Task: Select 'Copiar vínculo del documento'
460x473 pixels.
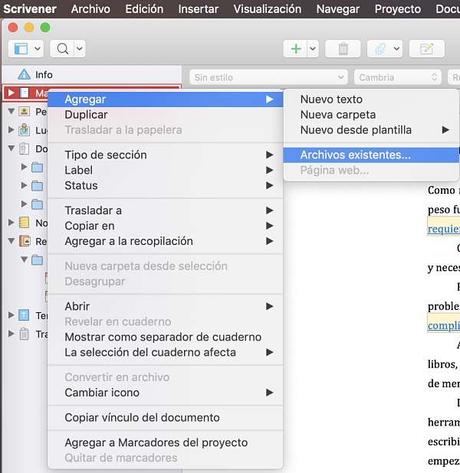Action: pos(166,418)
